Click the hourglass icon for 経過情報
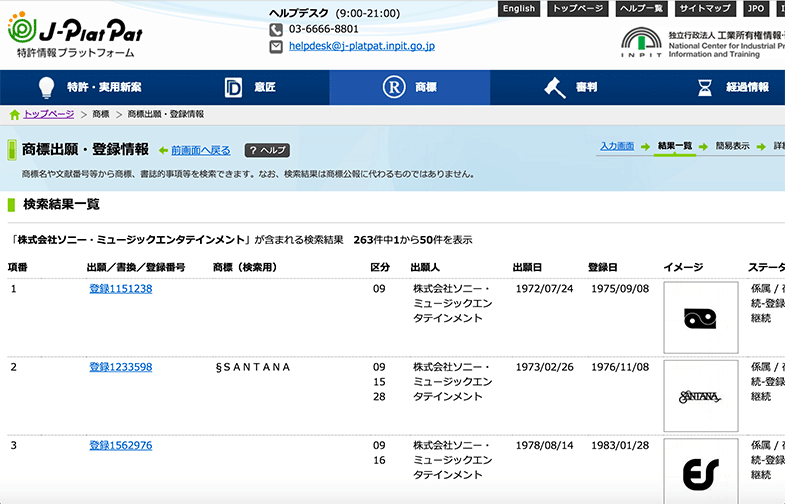This screenshot has height=504, width=785. (x=705, y=88)
